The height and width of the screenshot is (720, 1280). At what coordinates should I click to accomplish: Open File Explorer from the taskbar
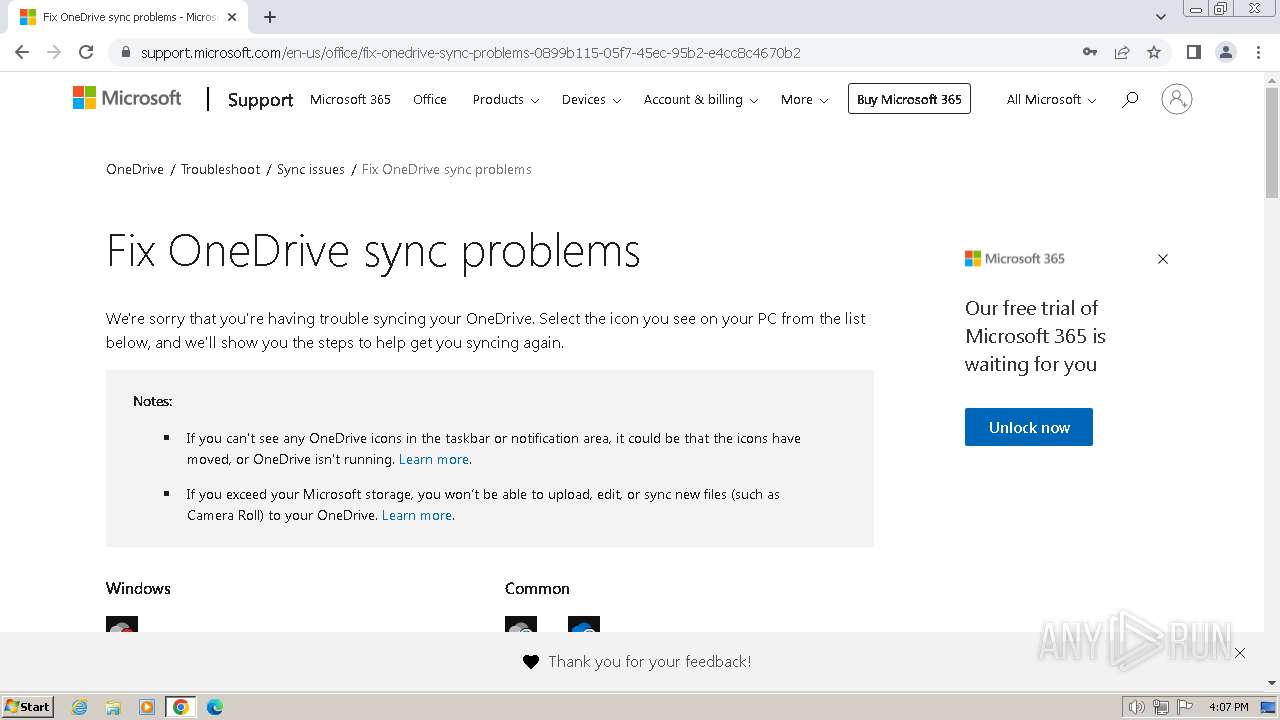click(x=113, y=707)
